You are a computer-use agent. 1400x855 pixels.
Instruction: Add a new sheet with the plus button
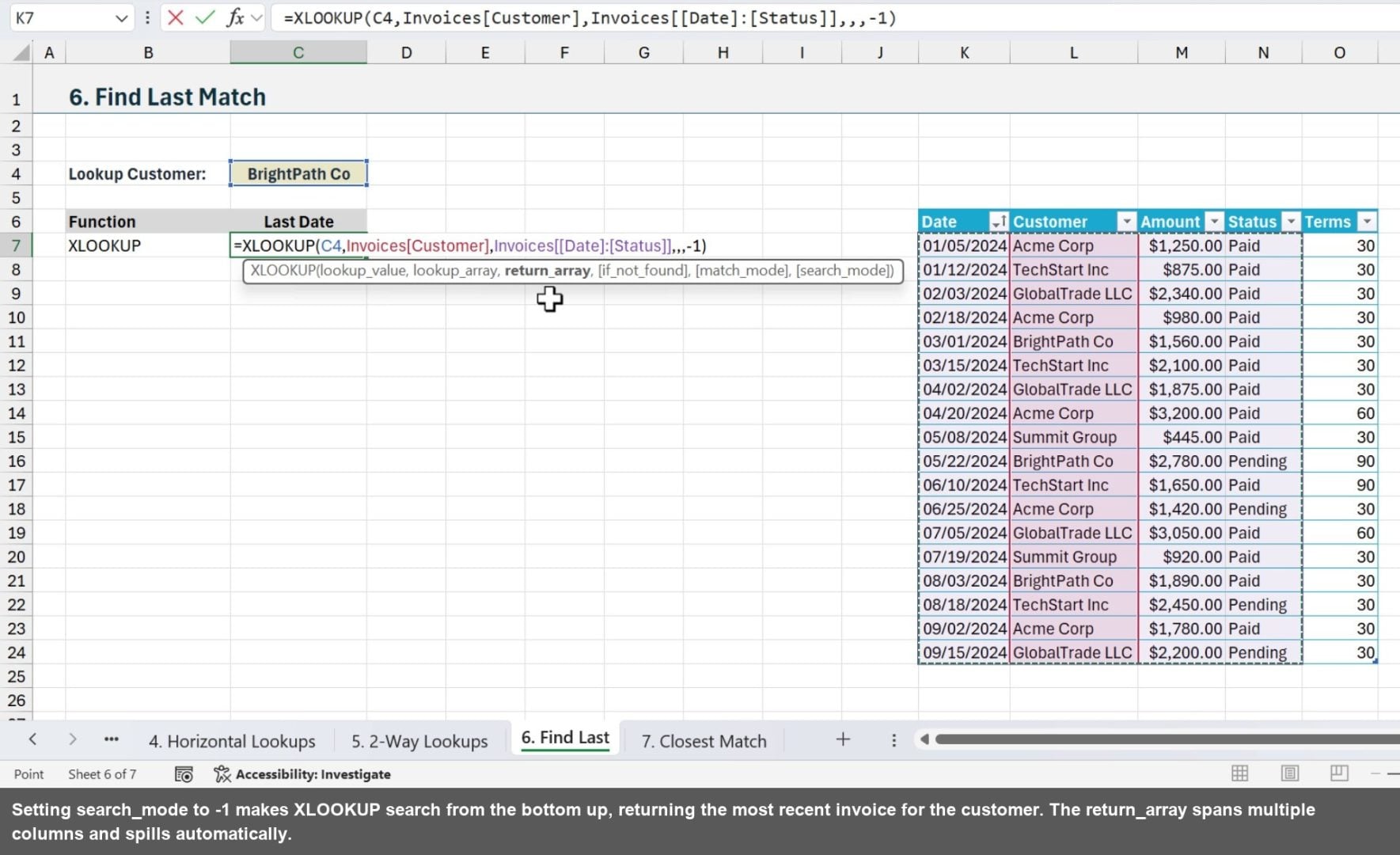coord(843,739)
